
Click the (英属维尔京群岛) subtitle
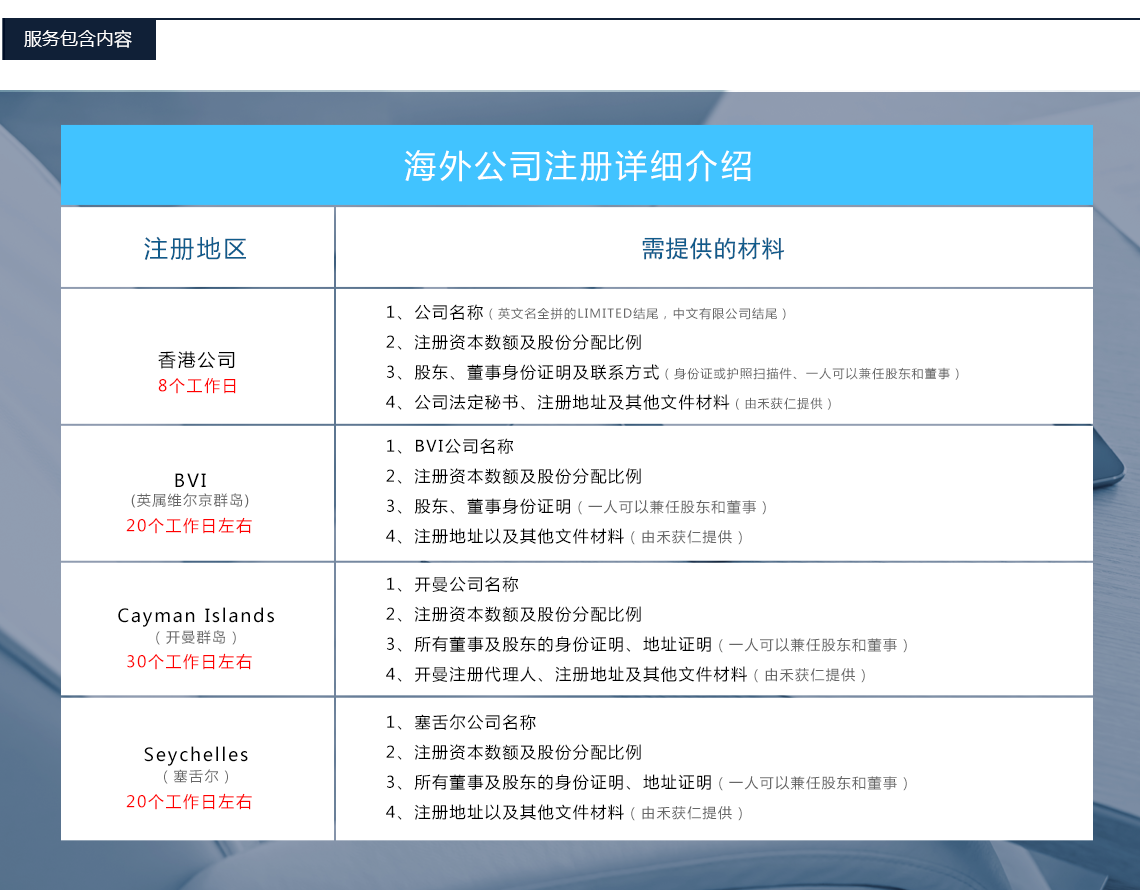click(x=190, y=500)
